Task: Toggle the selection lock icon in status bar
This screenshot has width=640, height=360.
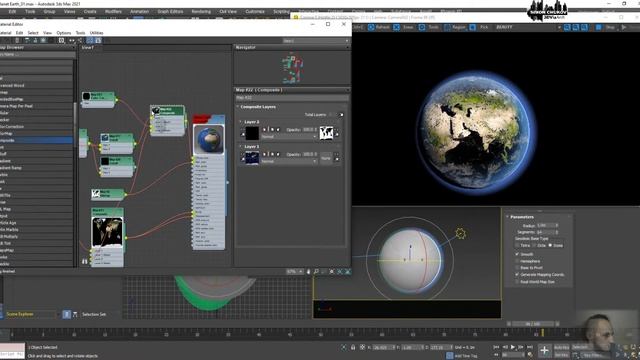Action: tap(353, 347)
